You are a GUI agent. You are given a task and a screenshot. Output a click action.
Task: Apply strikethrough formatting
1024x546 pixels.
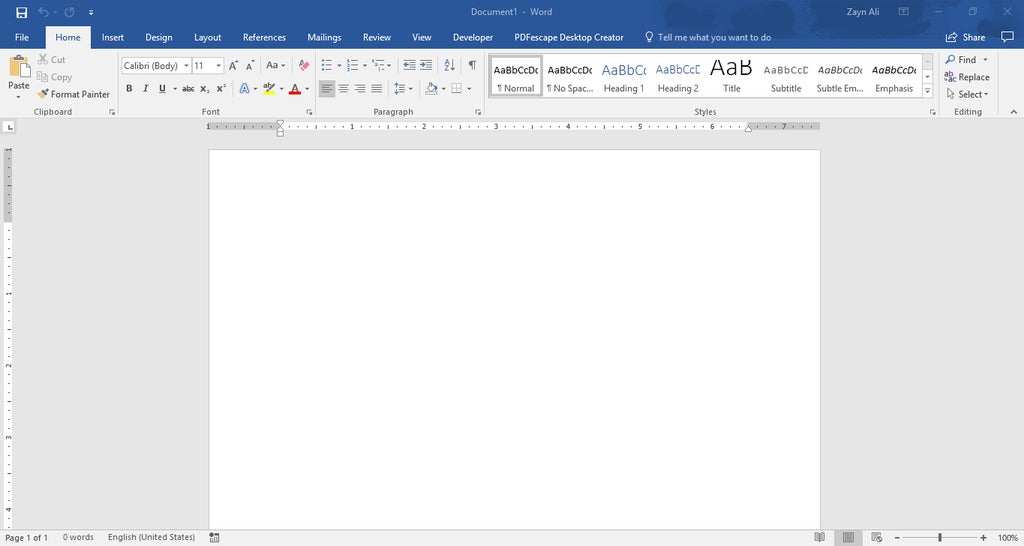(x=188, y=88)
